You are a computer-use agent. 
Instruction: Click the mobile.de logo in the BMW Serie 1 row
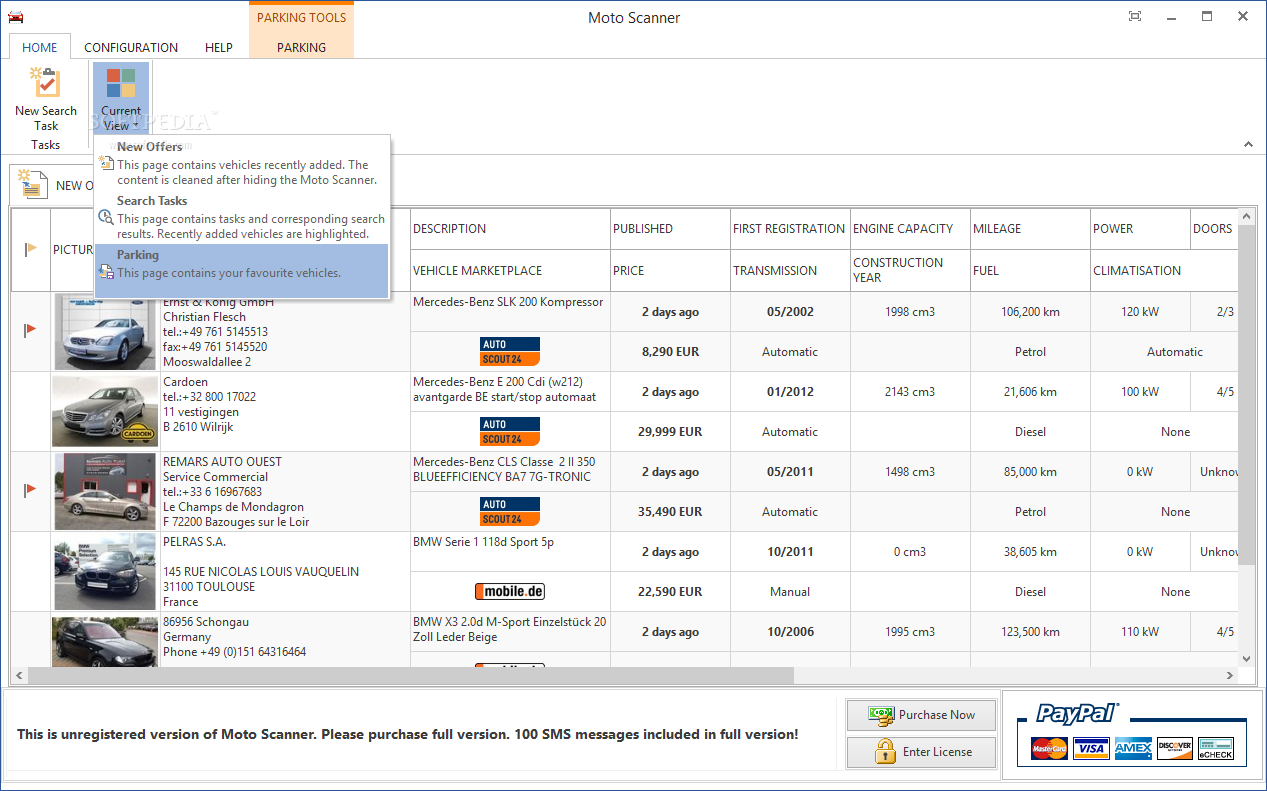click(x=510, y=592)
